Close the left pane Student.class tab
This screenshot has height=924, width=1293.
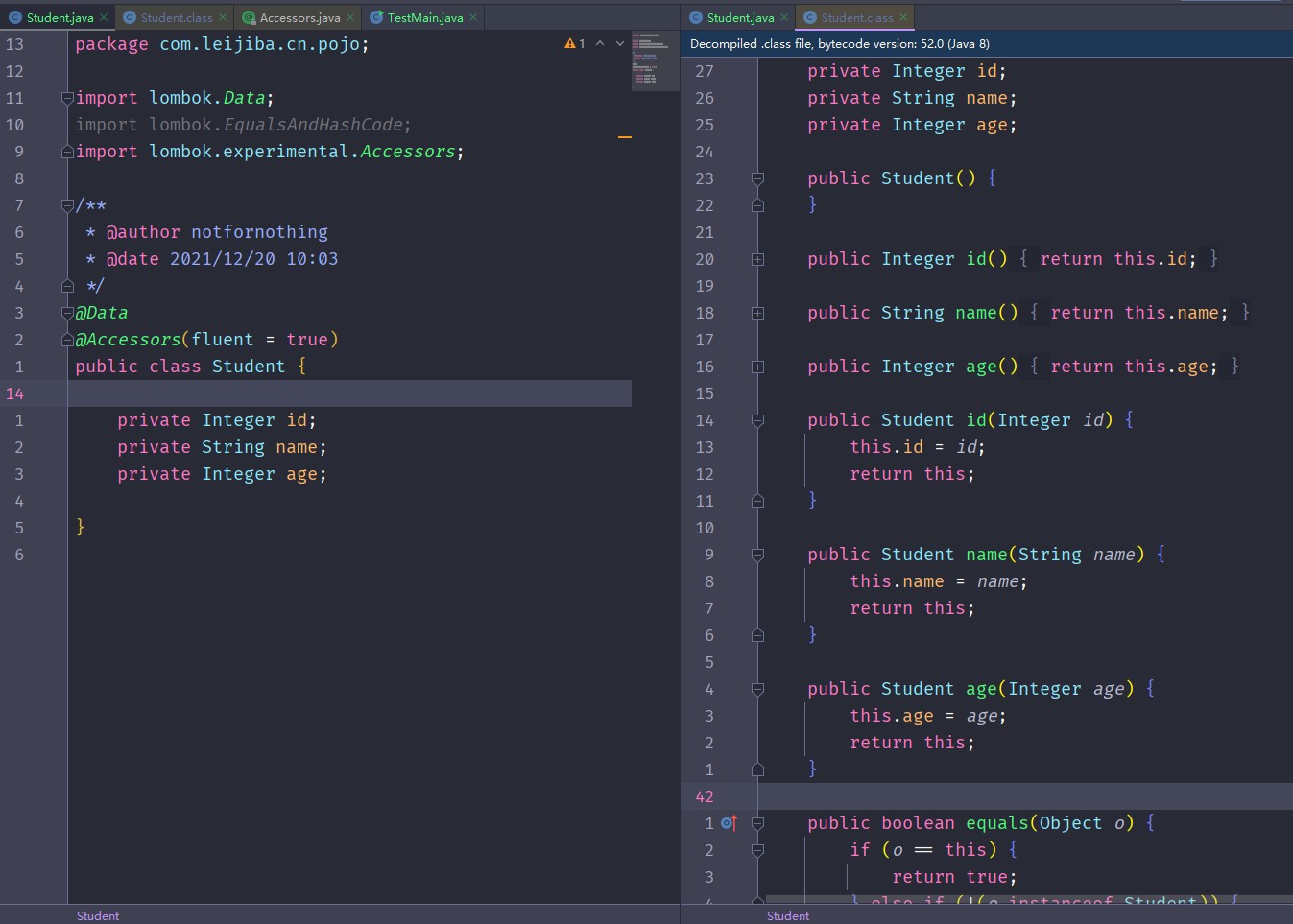tap(223, 17)
